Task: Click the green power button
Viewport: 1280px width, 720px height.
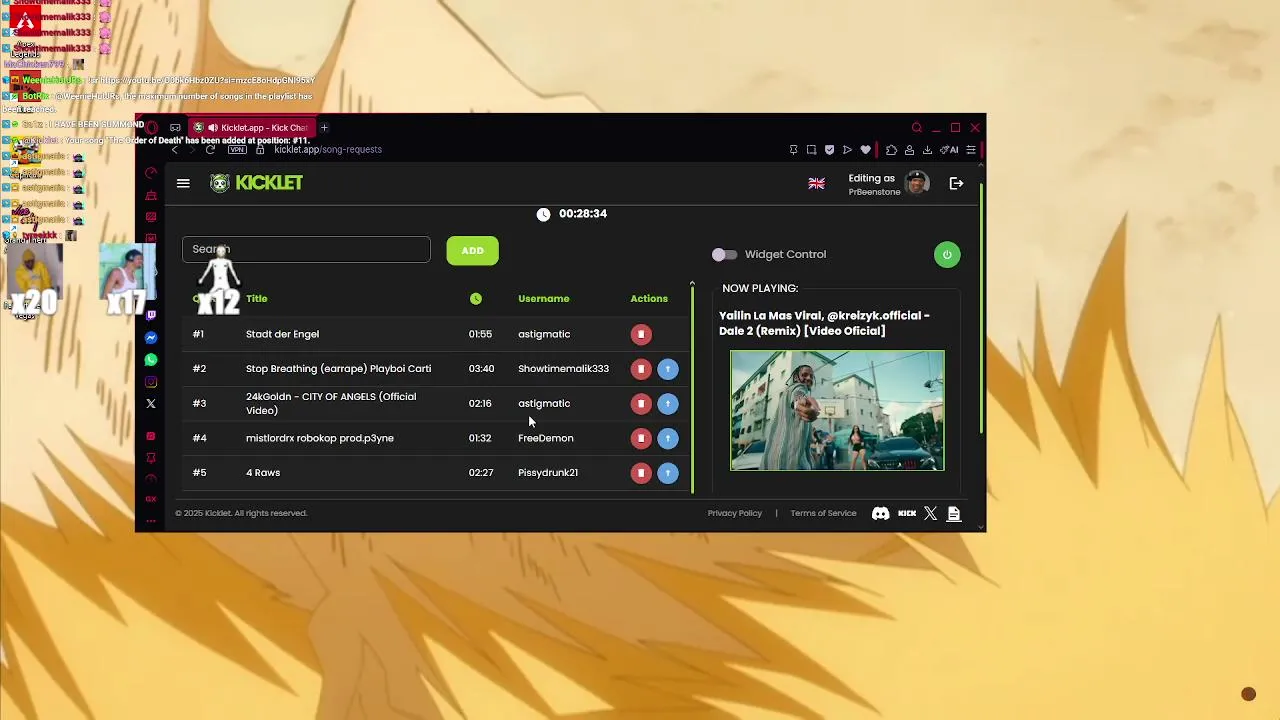Action: pos(947,254)
